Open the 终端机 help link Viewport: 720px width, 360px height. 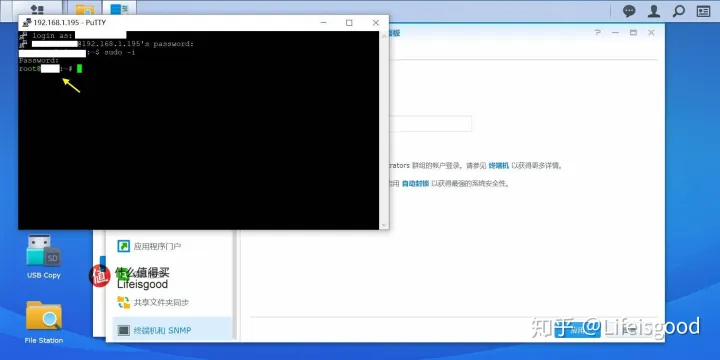pyautogui.click(x=498, y=166)
